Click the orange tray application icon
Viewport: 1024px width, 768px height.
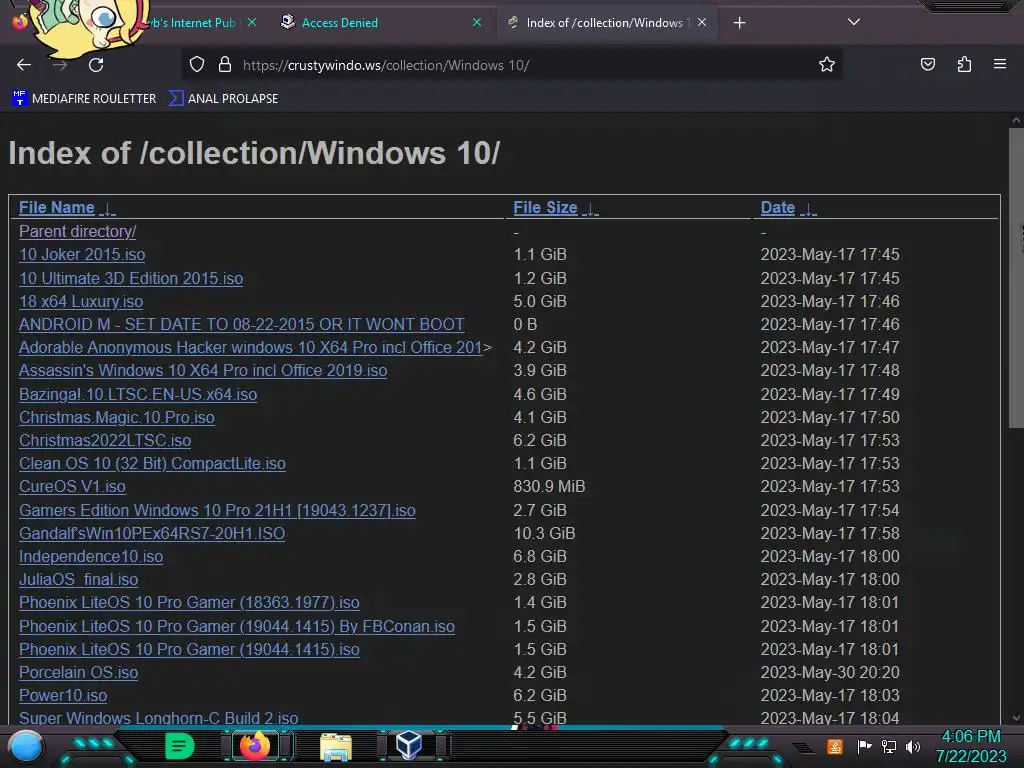835,746
